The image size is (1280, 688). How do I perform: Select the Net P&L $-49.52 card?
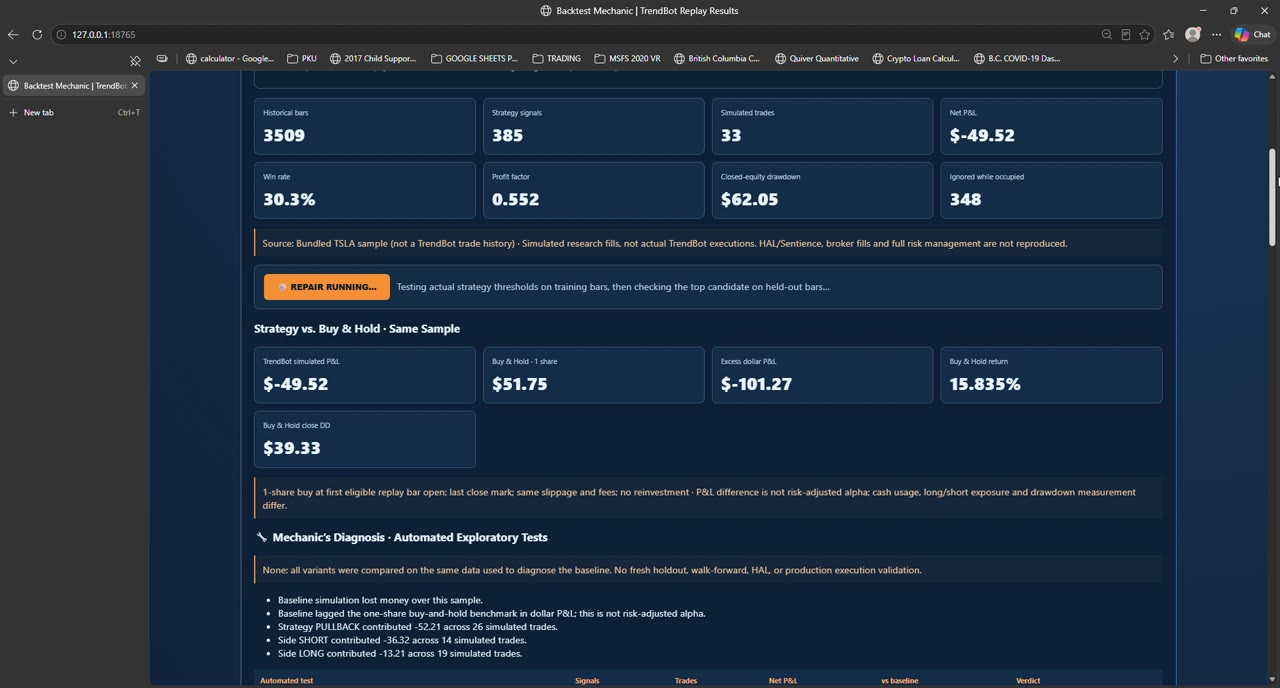[1051, 126]
